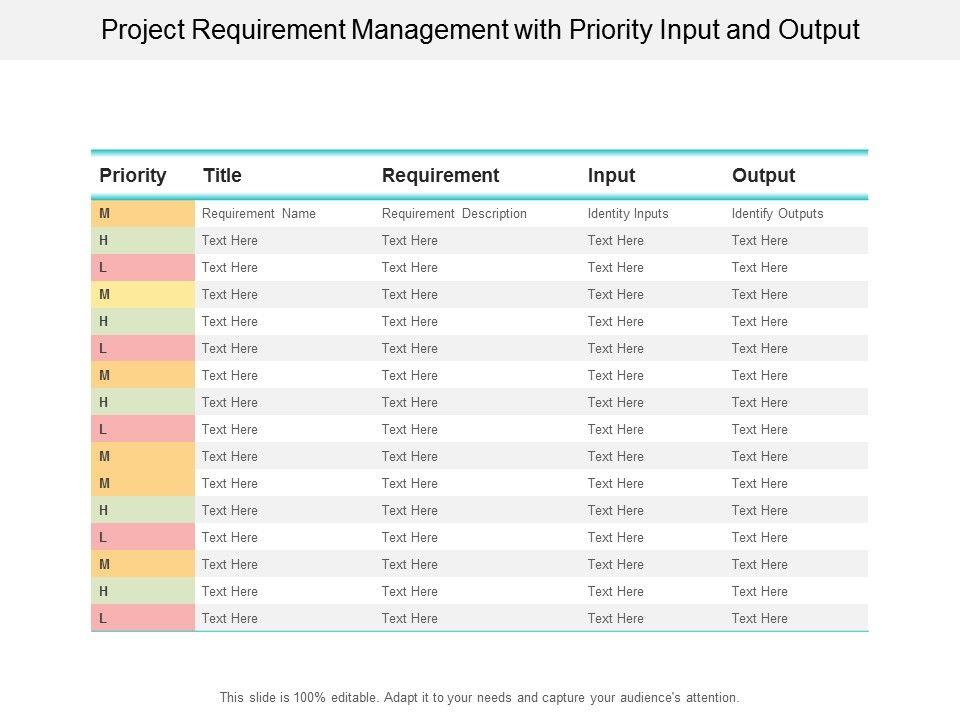960x720 pixels.
Task: Click the orange M cell in first row
Action: [143, 214]
